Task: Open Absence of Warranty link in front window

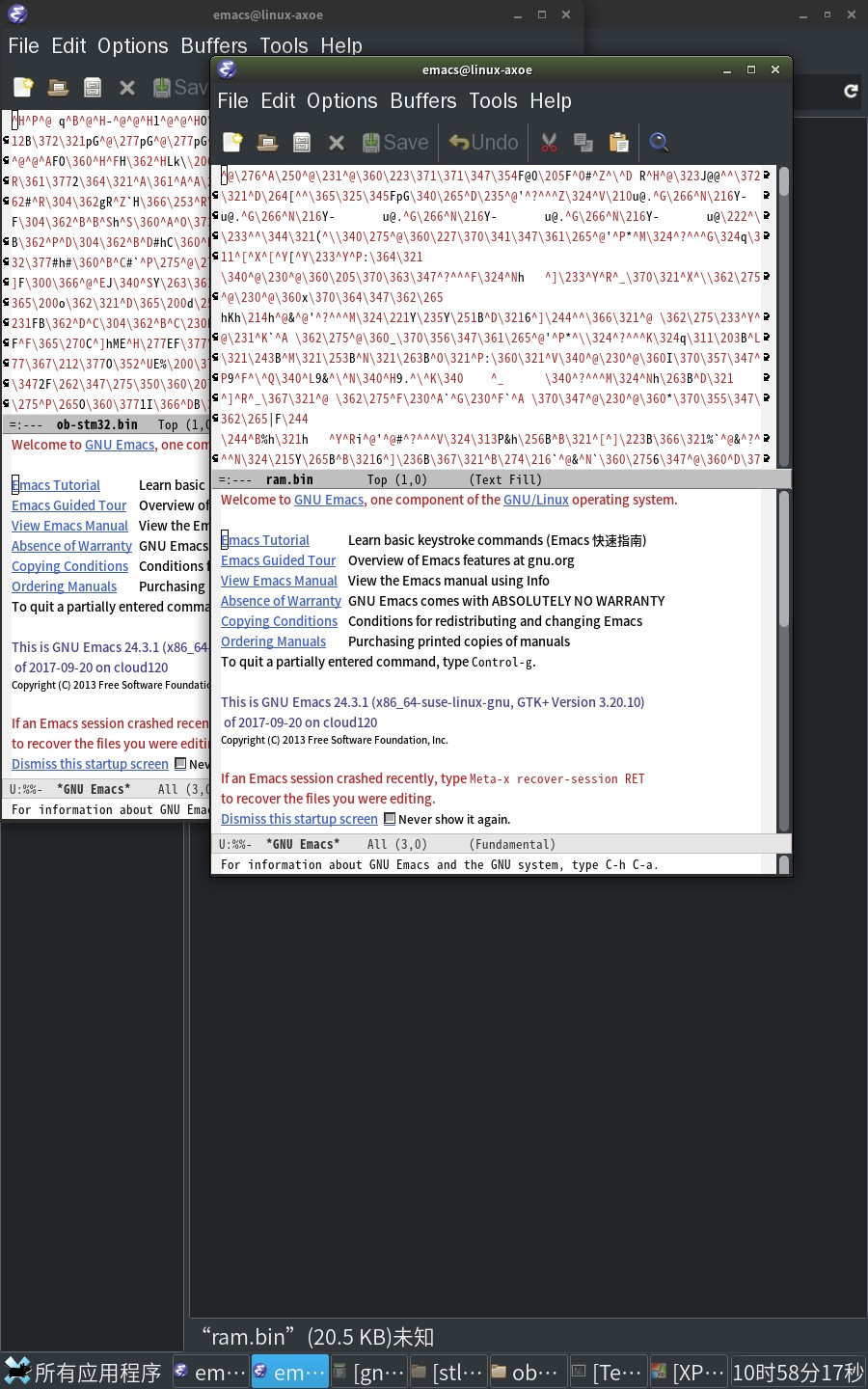Action: pos(281,601)
